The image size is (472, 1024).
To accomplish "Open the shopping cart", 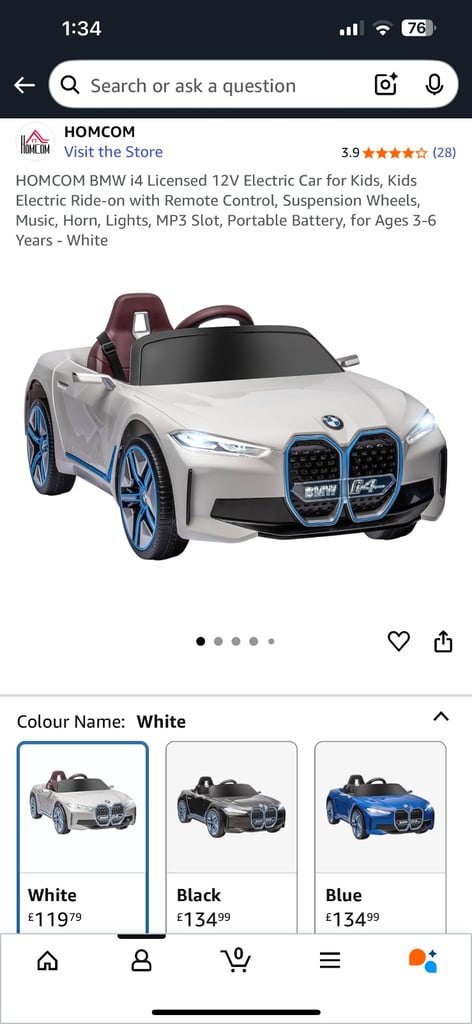I will click(236, 959).
